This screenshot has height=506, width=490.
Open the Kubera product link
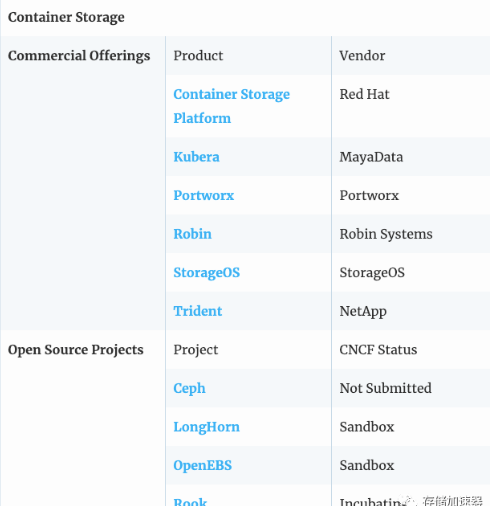coord(196,157)
